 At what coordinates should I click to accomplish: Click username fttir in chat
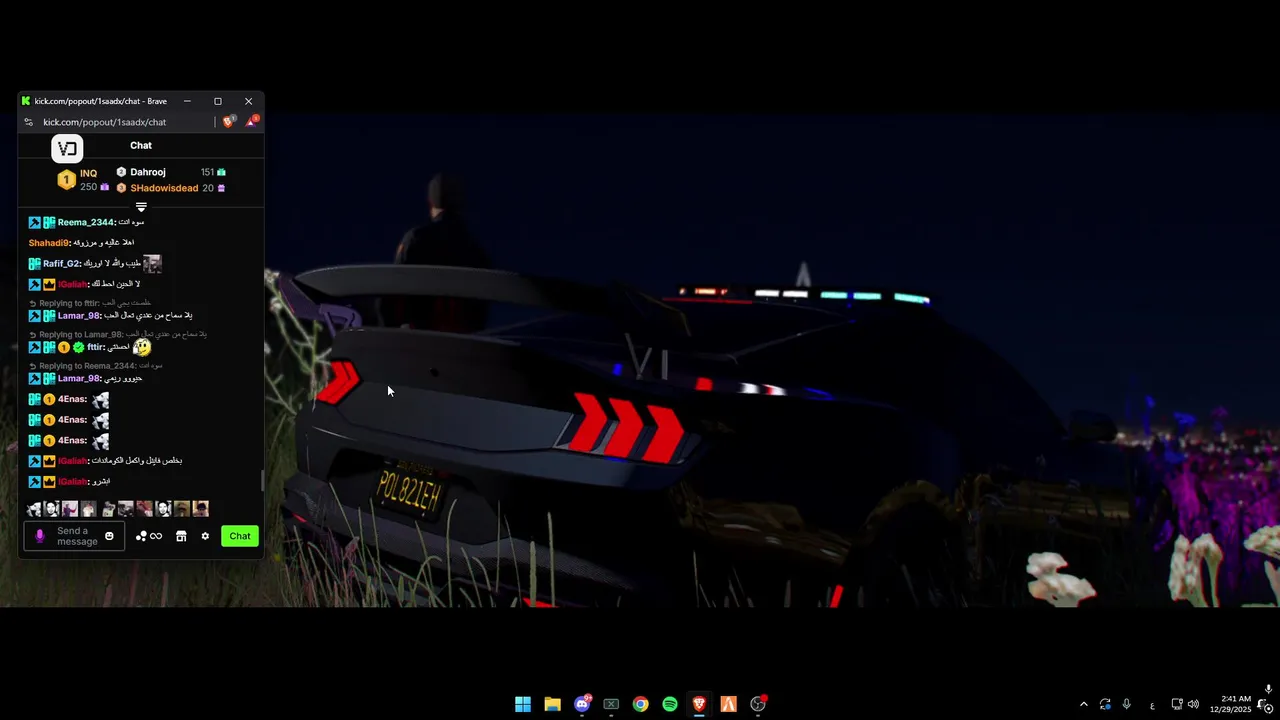tap(96, 347)
